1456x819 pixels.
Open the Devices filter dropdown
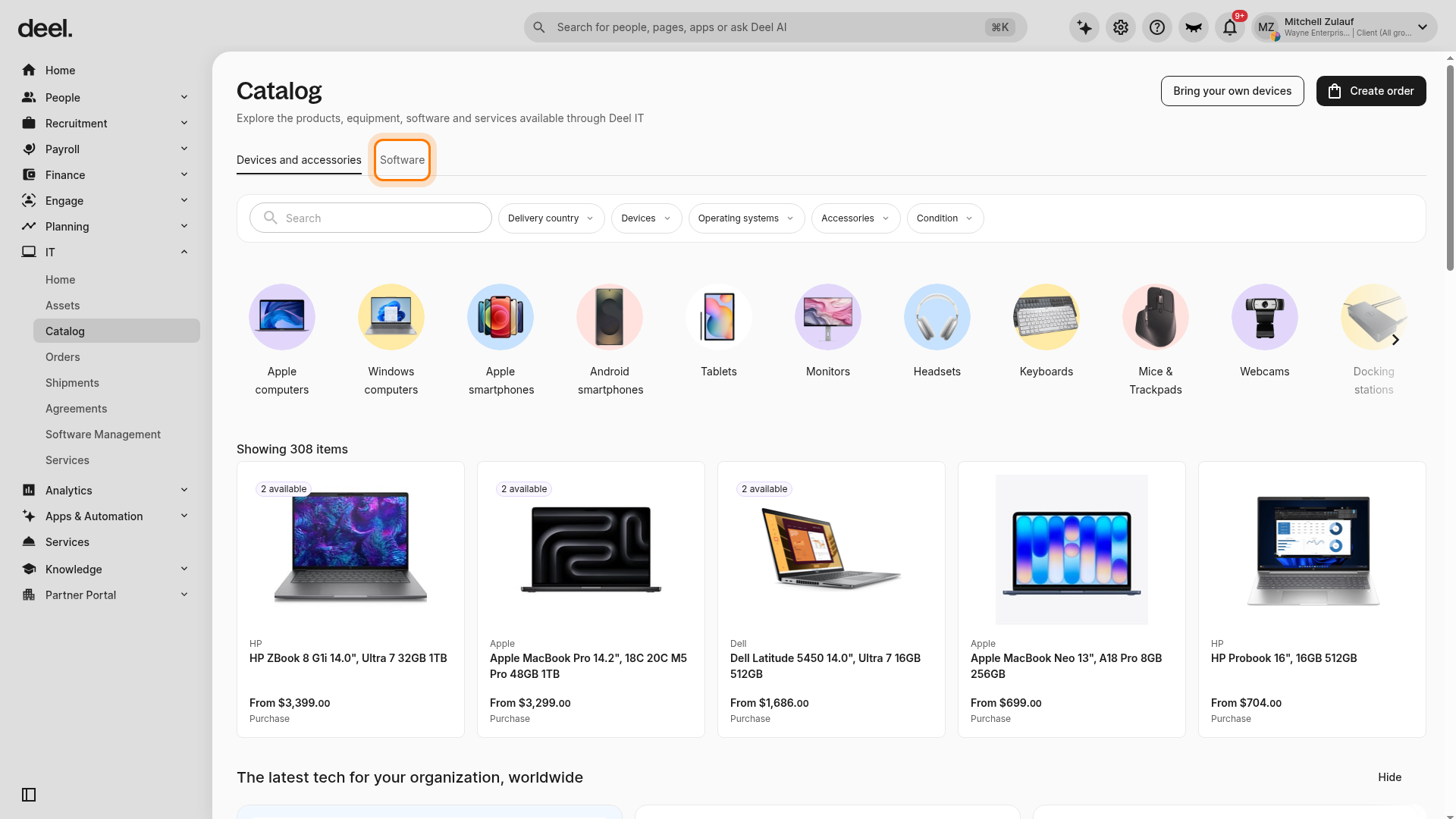(646, 218)
